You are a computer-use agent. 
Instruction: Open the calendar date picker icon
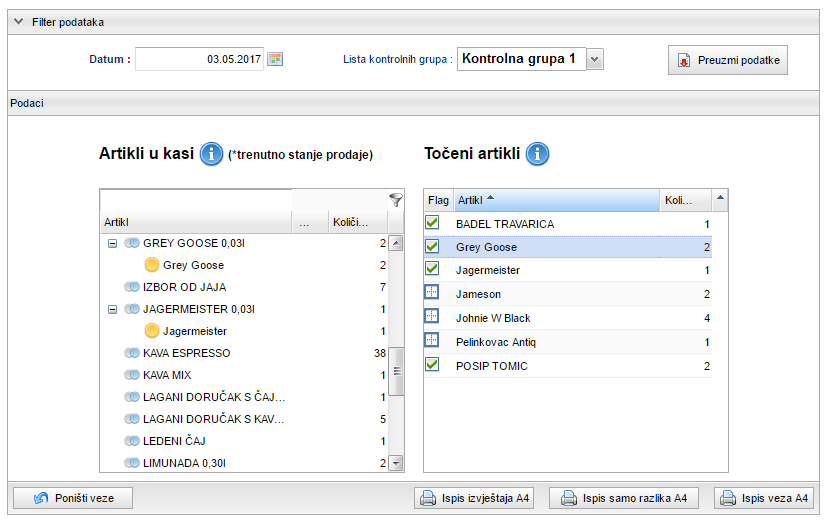tap(275, 59)
